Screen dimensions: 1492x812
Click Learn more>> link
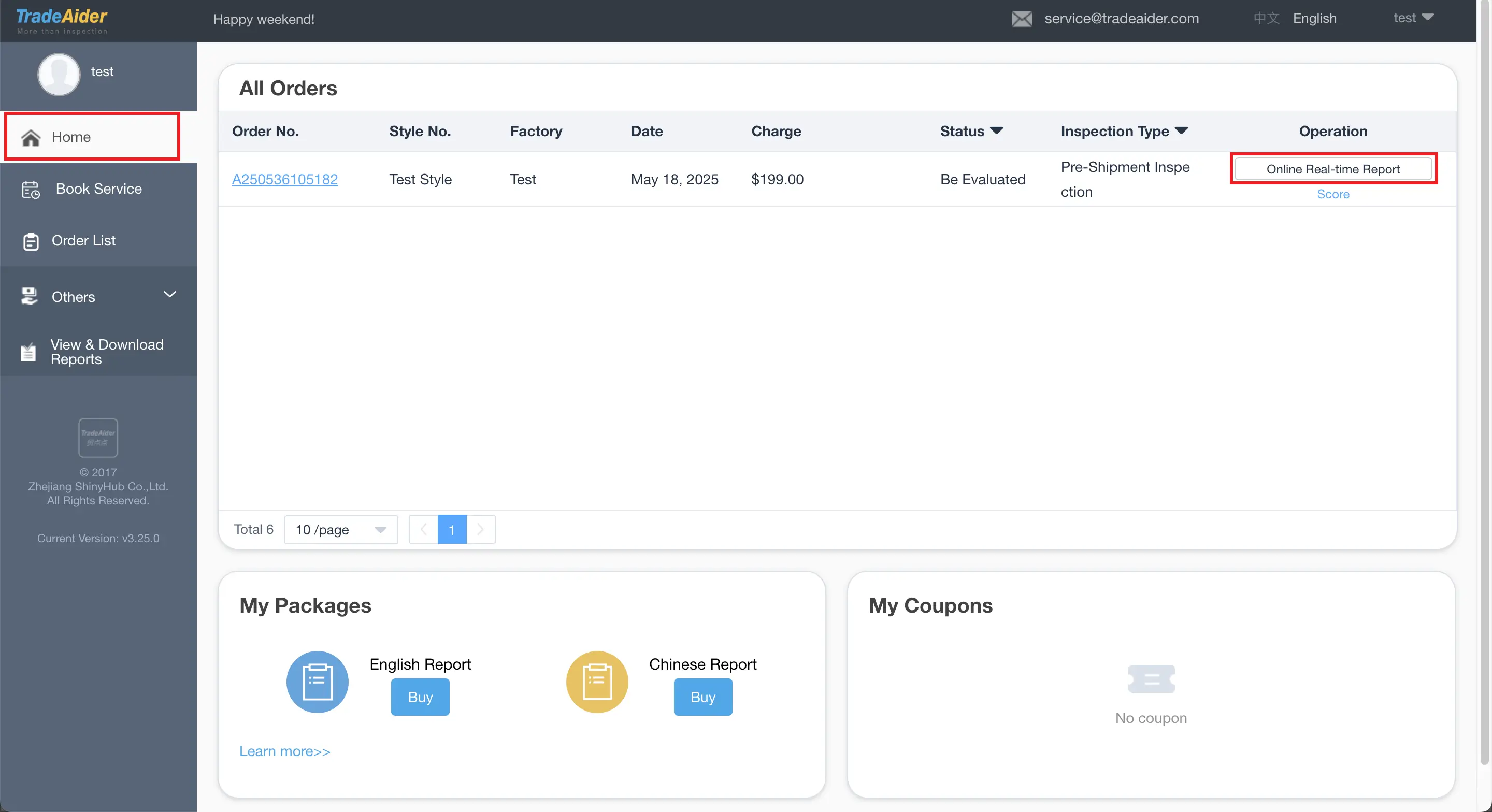[285, 750]
